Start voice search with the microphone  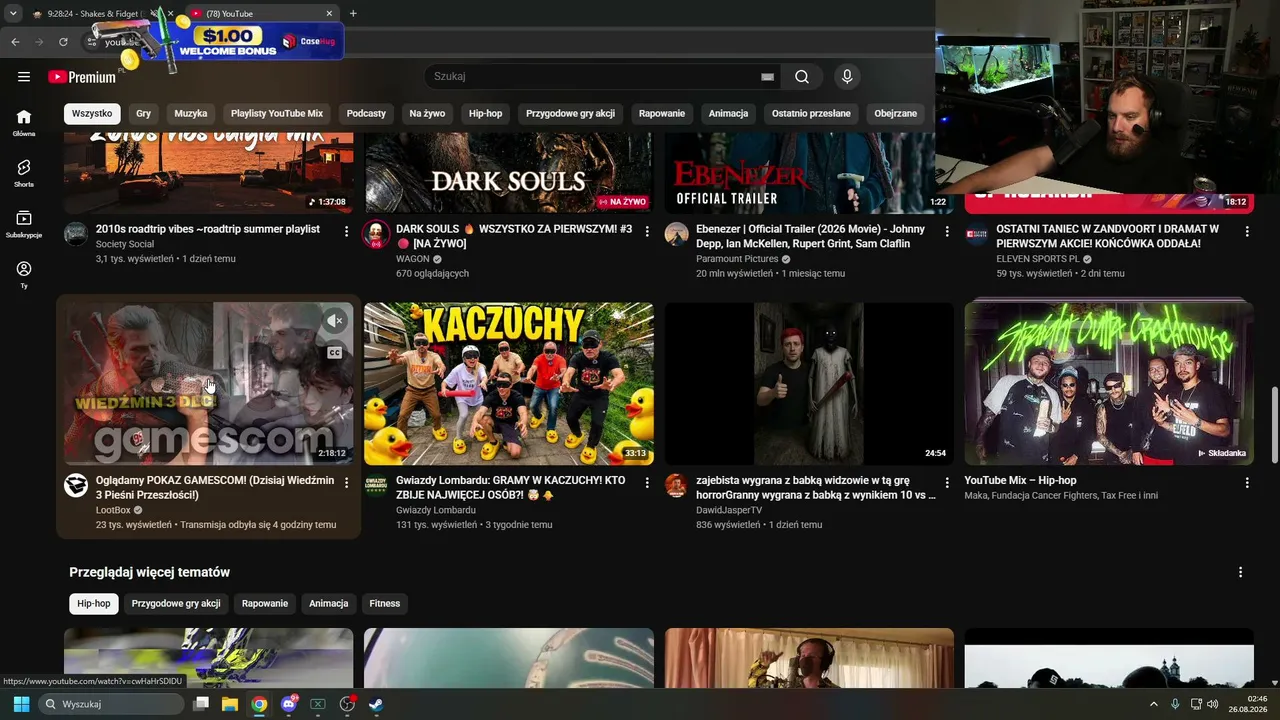pyautogui.click(x=847, y=77)
